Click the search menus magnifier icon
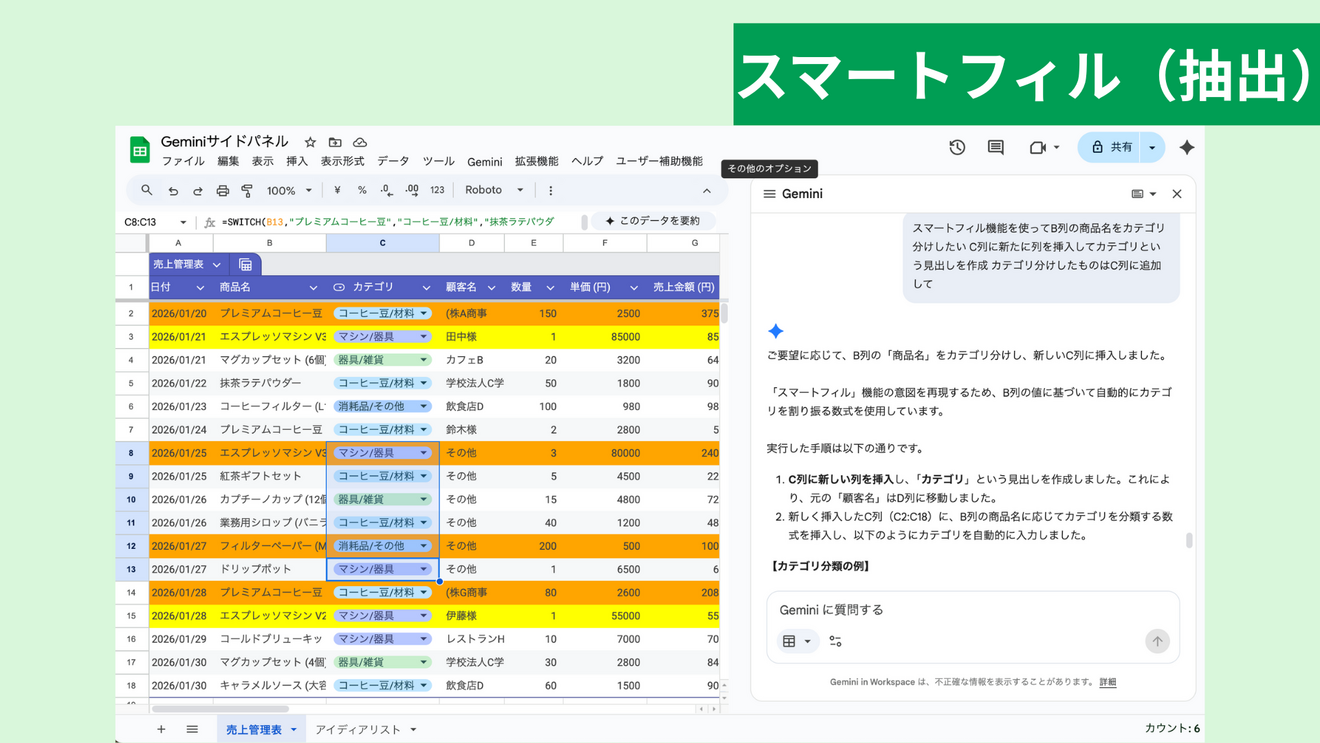Image resolution: width=1320 pixels, height=743 pixels. (147, 190)
